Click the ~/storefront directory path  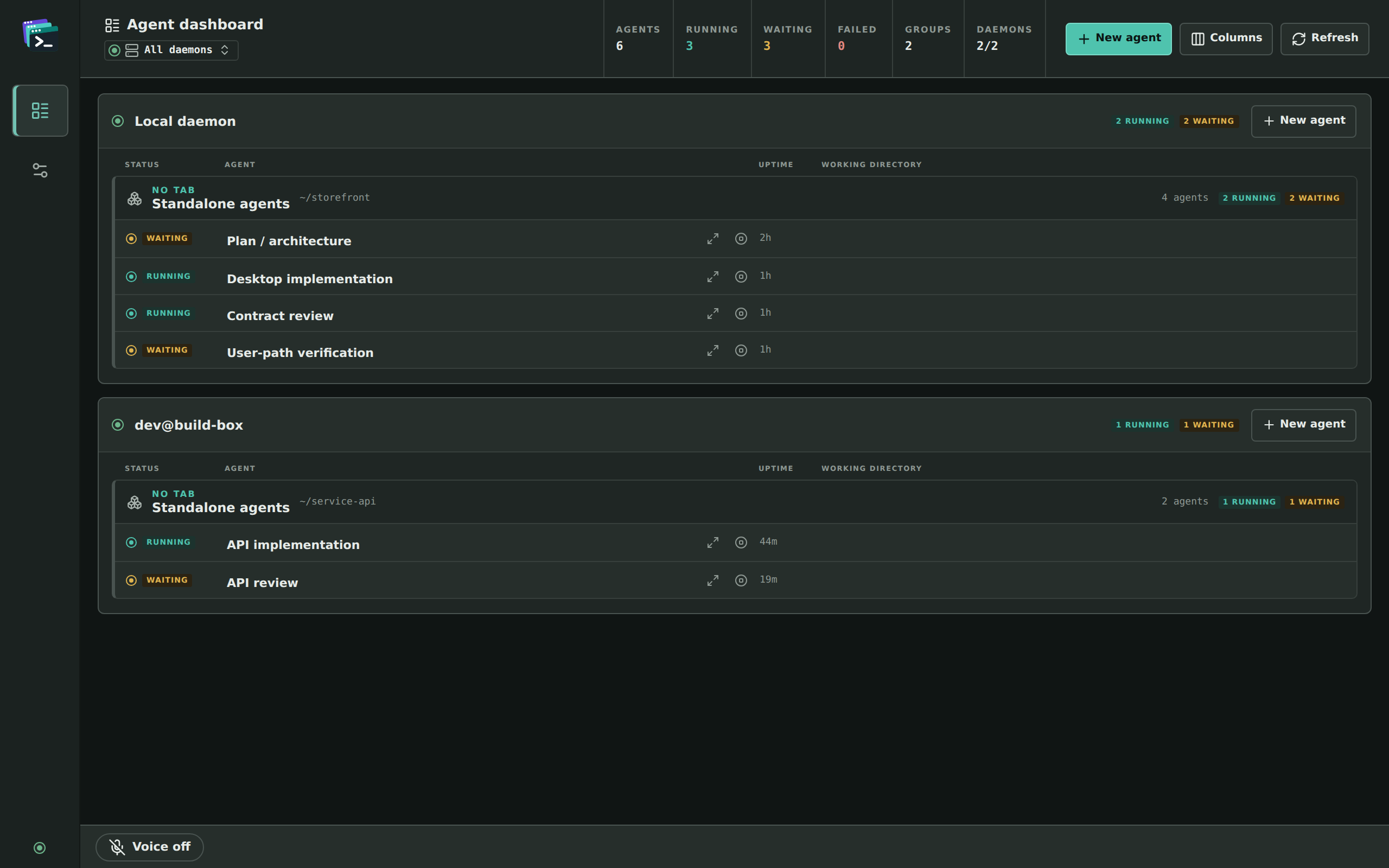click(335, 197)
